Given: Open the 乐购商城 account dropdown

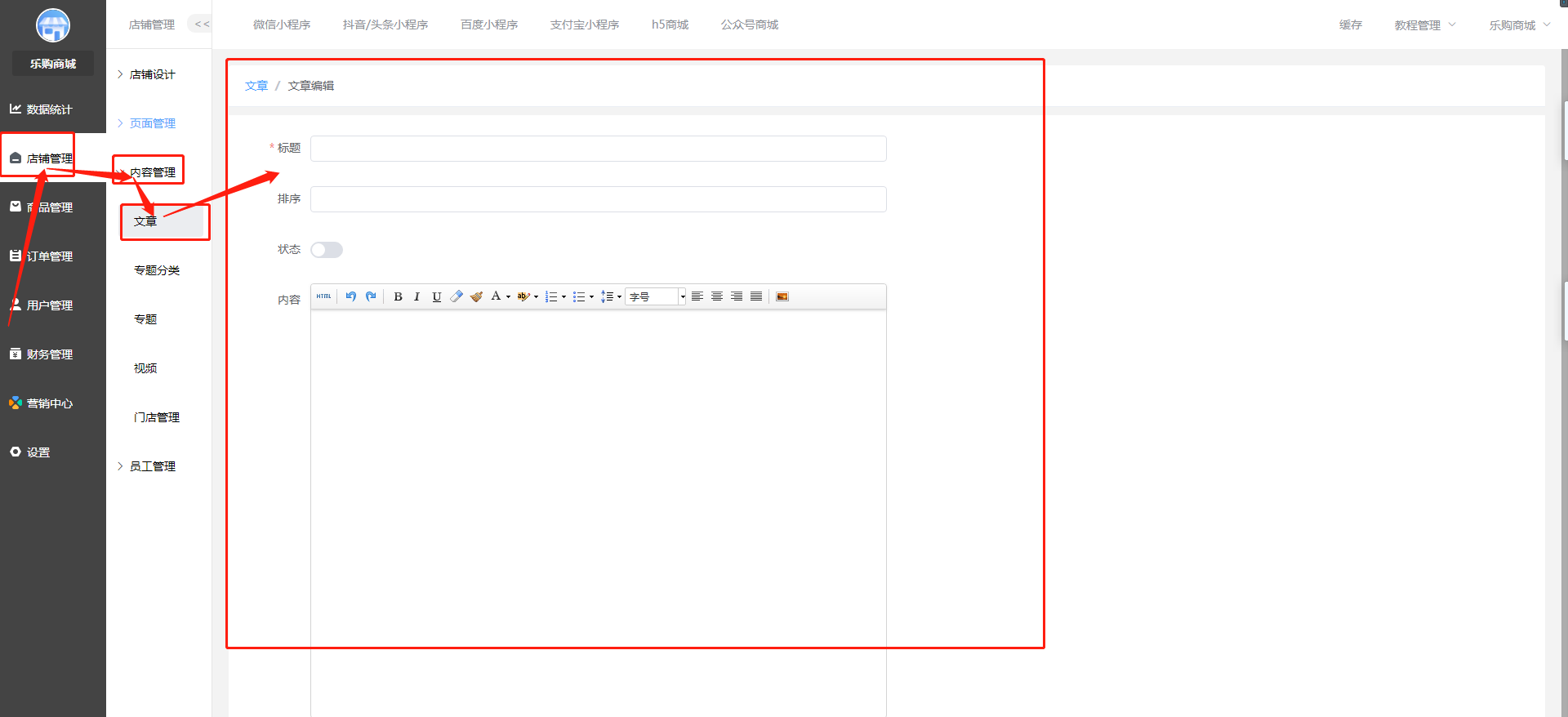Looking at the screenshot, I should [1519, 25].
